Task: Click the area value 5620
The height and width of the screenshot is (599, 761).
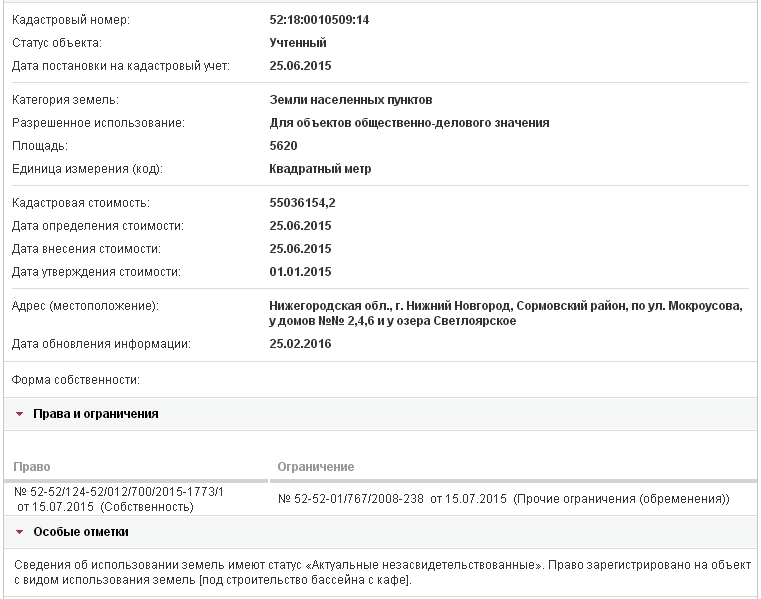Action: 284,146
